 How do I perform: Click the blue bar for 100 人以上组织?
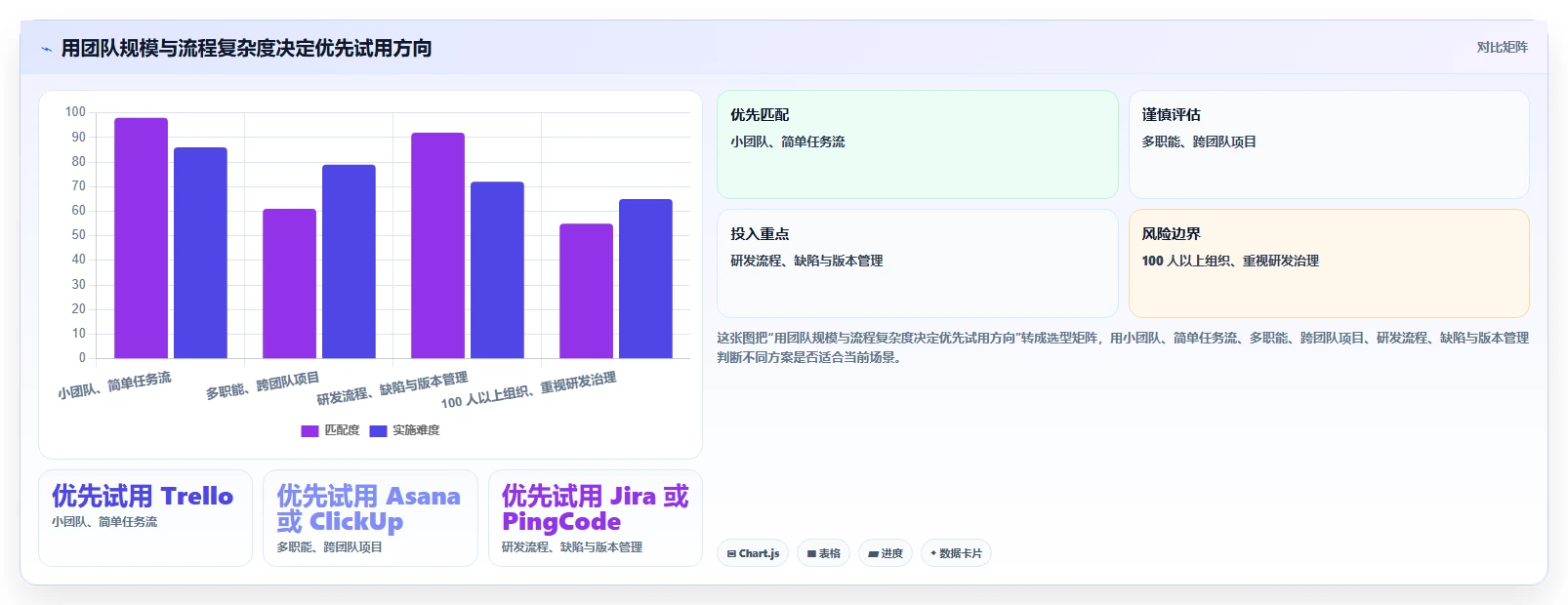tap(645, 278)
